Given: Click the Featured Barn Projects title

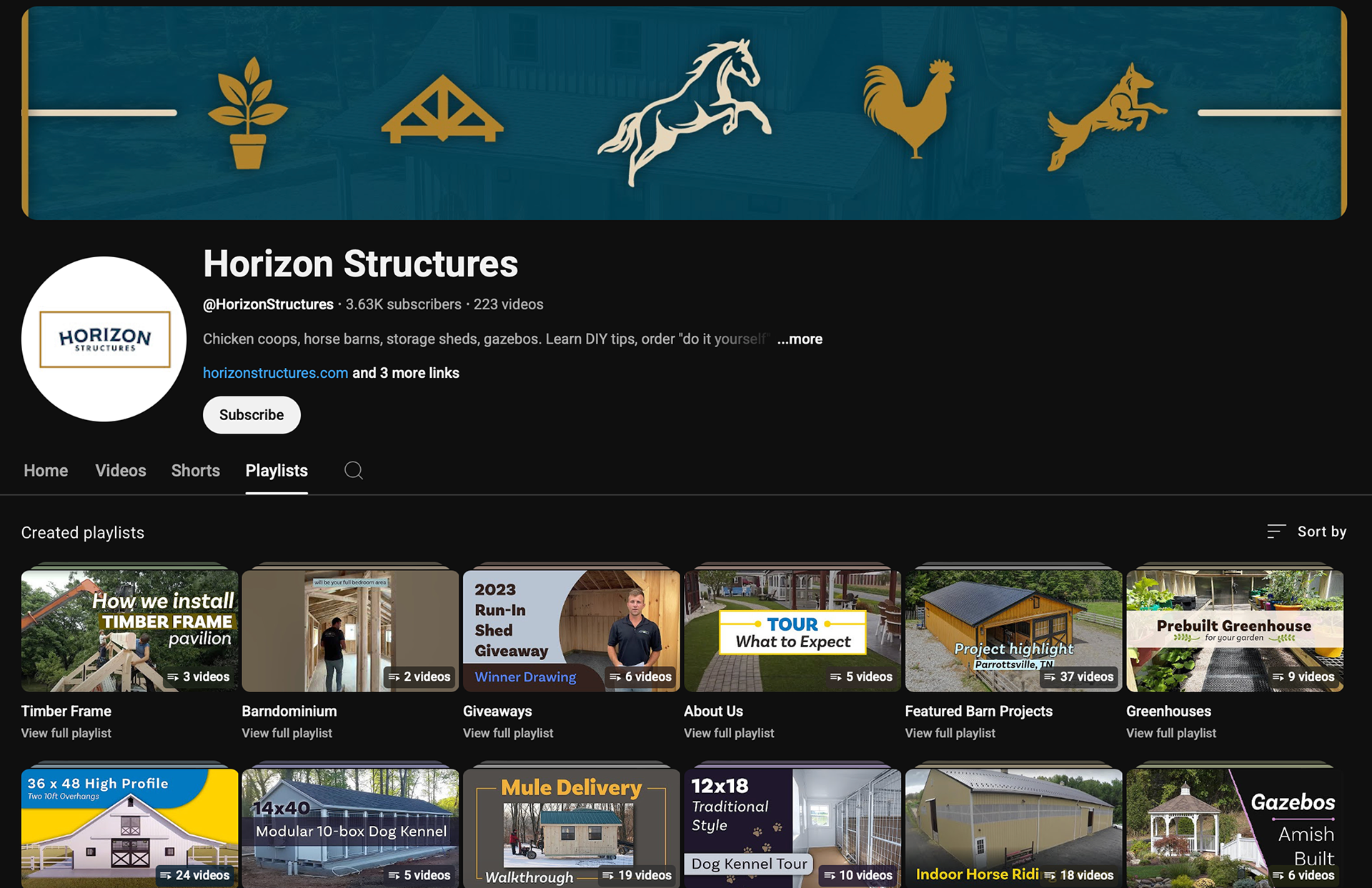Looking at the screenshot, I should click(978, 711).
